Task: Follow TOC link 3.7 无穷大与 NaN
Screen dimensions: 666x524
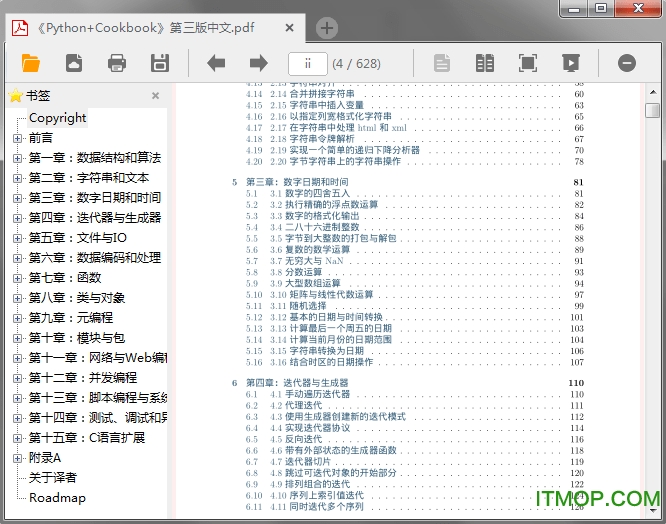Action: click(307, 261)
